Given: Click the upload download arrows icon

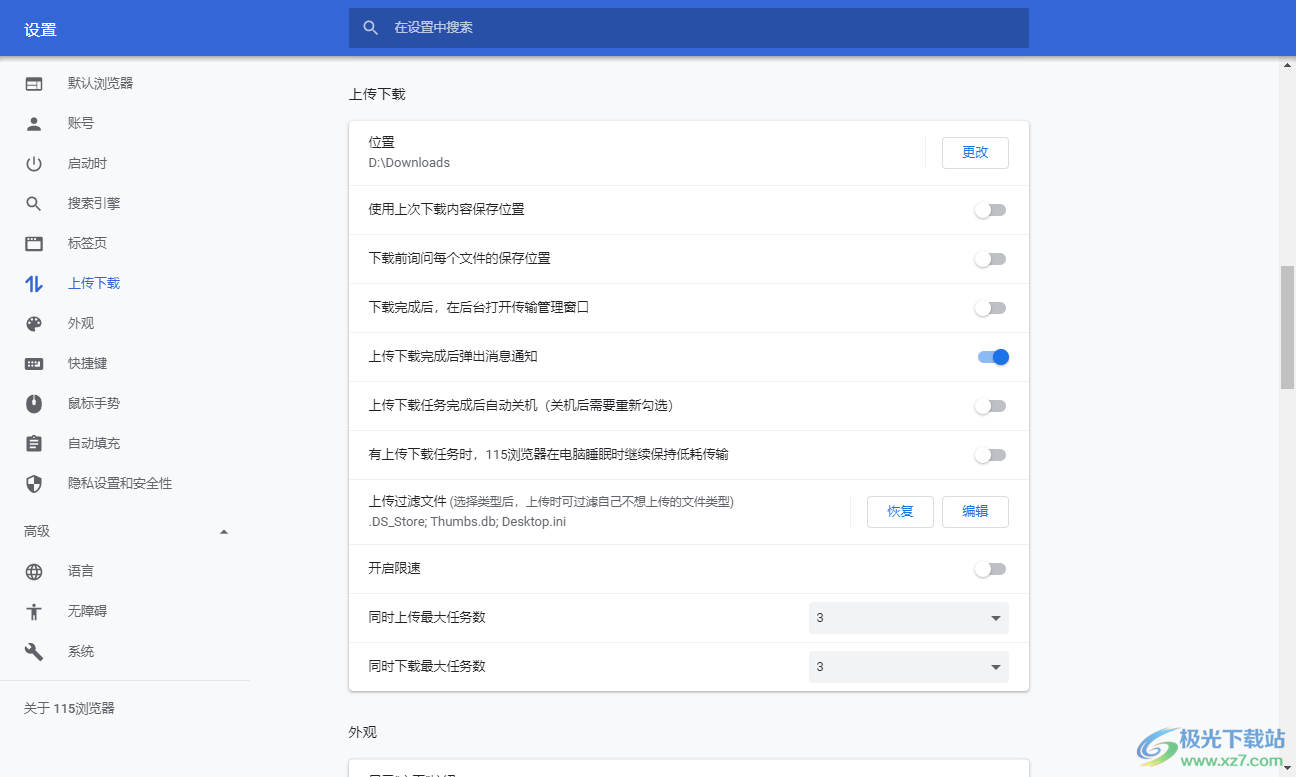Looking at the screenshot, I should (34, 283).
